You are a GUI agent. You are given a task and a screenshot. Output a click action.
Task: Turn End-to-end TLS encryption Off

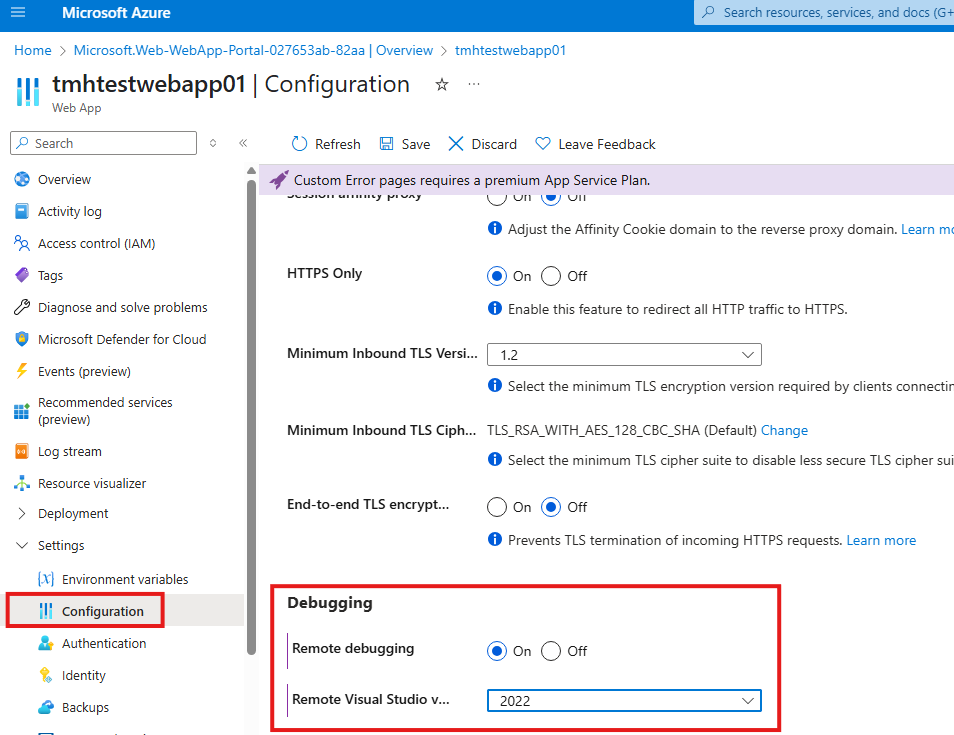click(551, 507)
